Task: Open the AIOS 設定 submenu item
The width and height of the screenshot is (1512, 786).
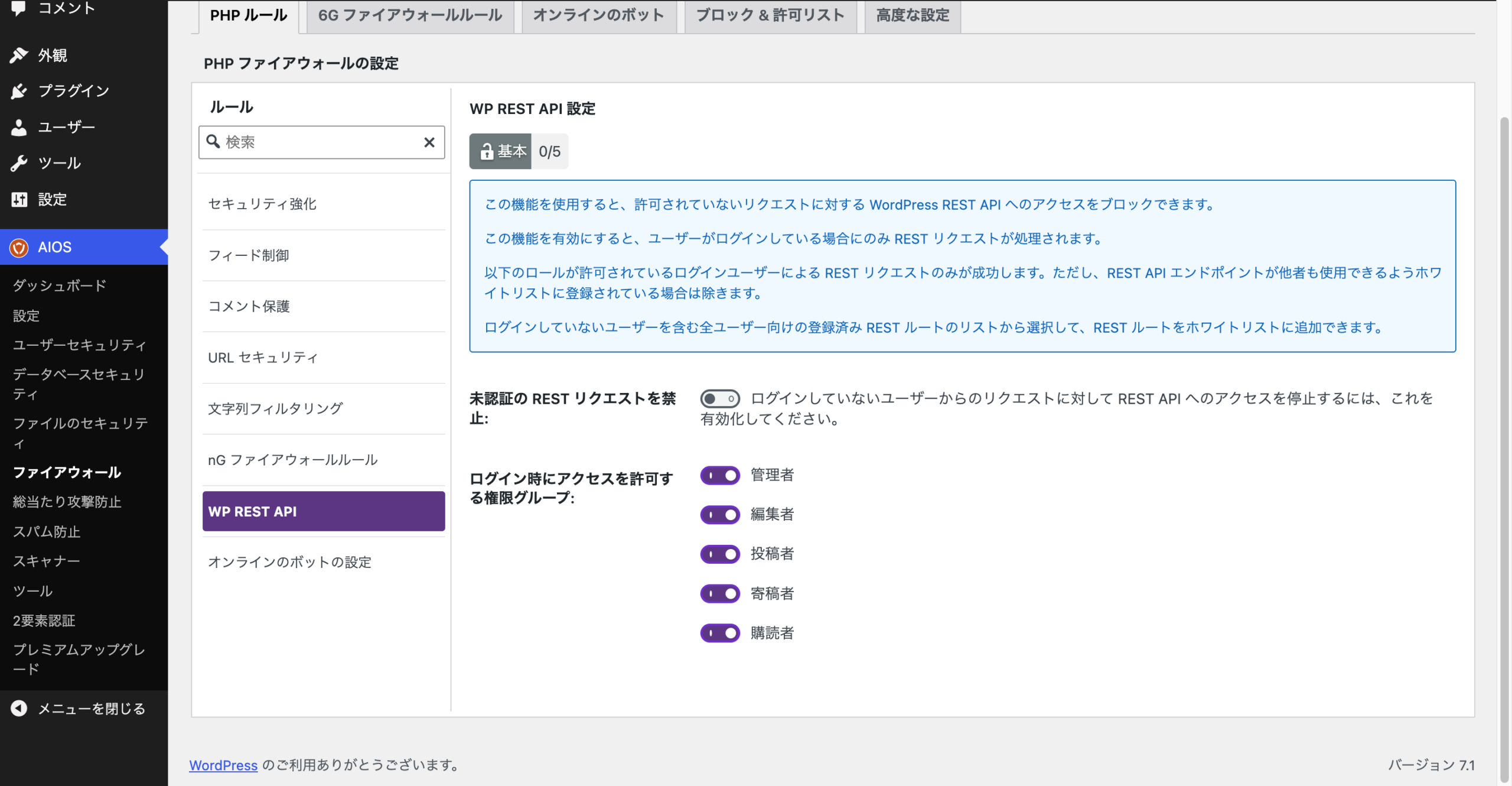Action: (x=26, y=316)
